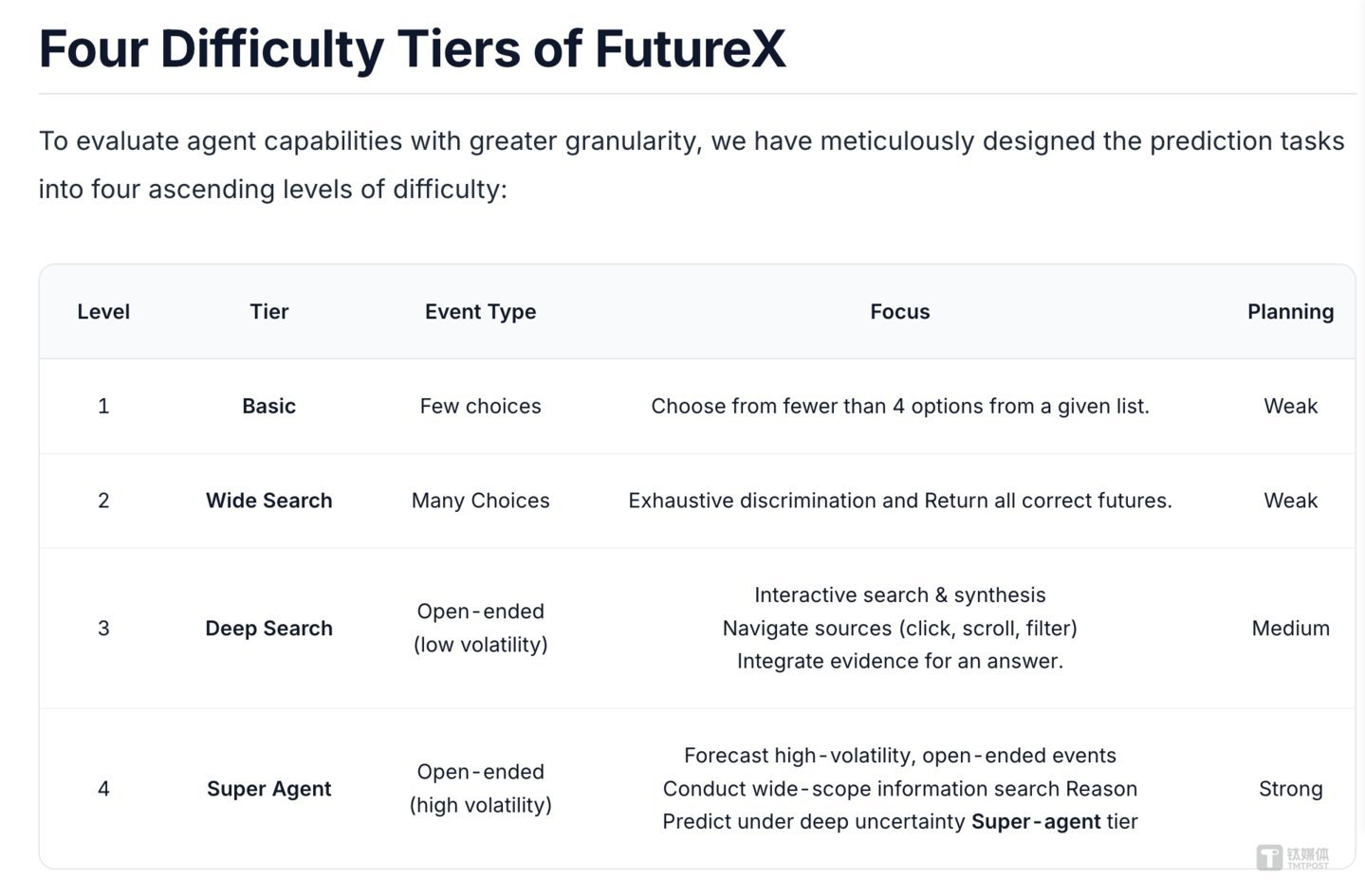
Task: Click the Strong planning cell
Action: 1290,789
